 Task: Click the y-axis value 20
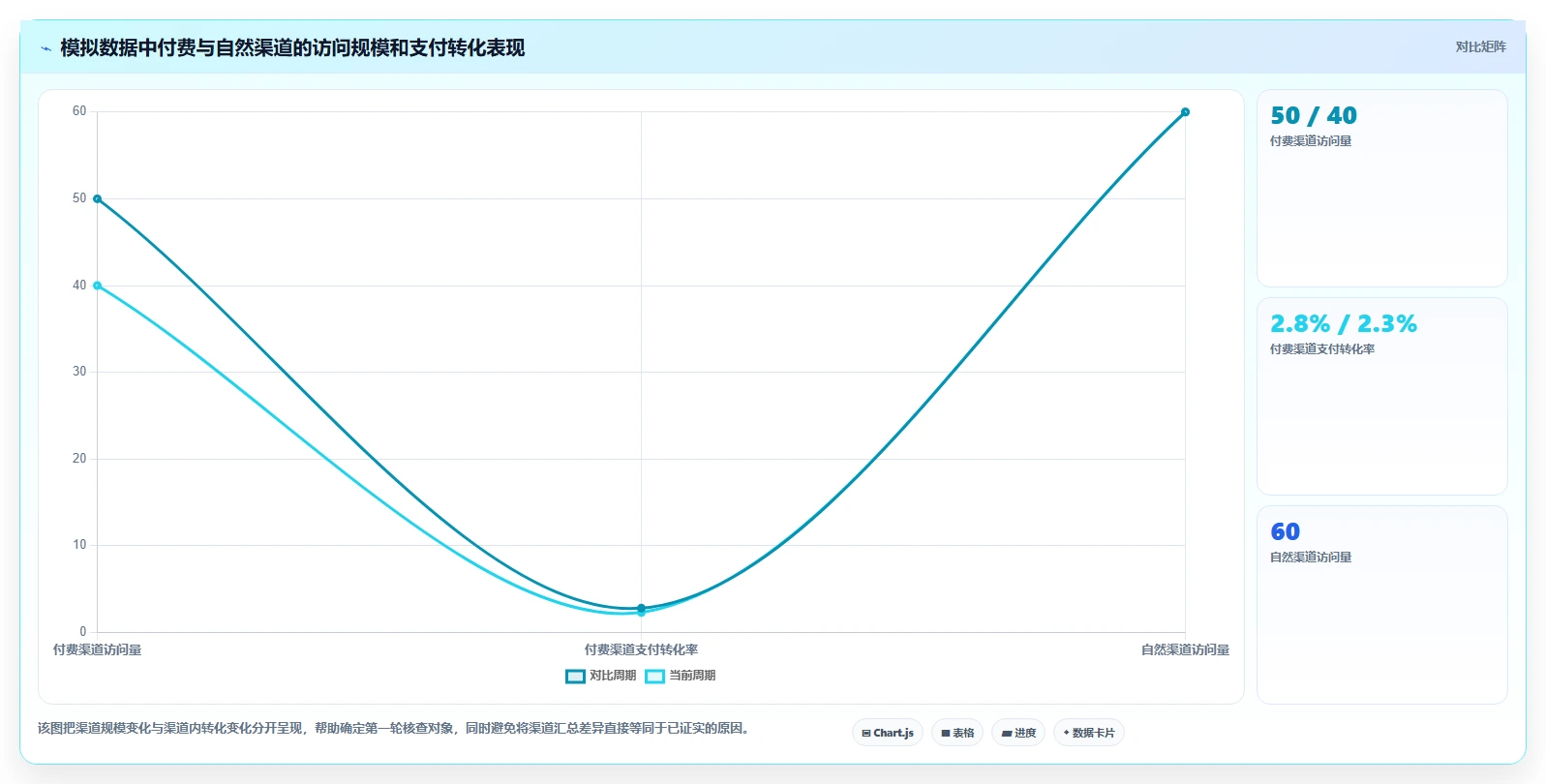79,459
